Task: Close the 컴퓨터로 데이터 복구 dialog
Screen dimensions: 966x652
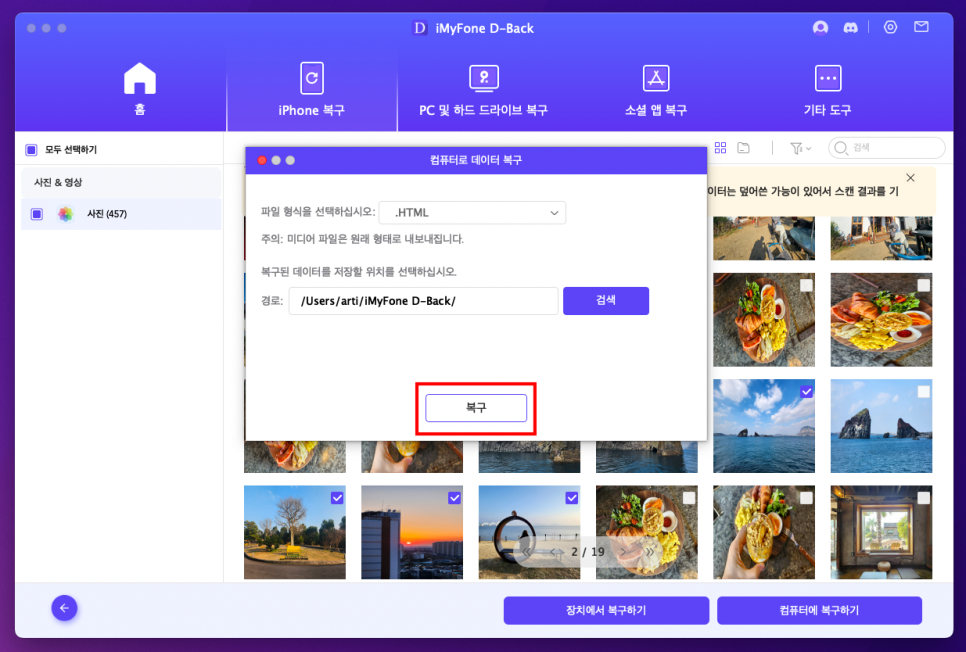Action: (262, 160)
